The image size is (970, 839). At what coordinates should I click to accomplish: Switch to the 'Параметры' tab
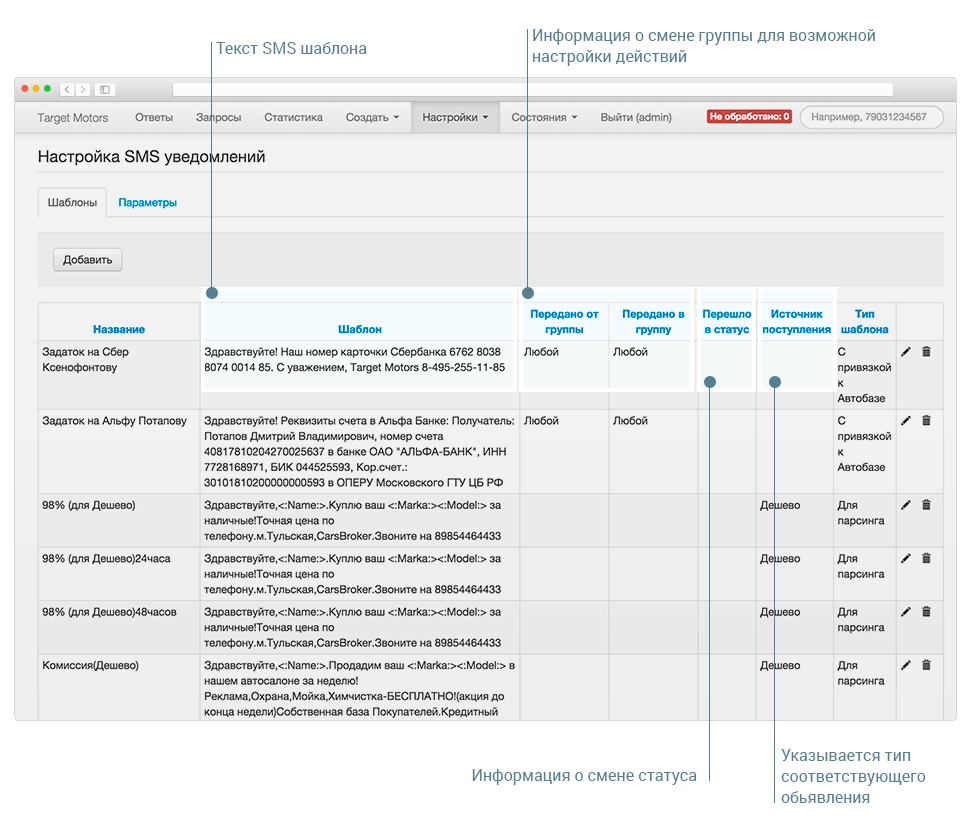pyautogui.click(x=147, y=202)
